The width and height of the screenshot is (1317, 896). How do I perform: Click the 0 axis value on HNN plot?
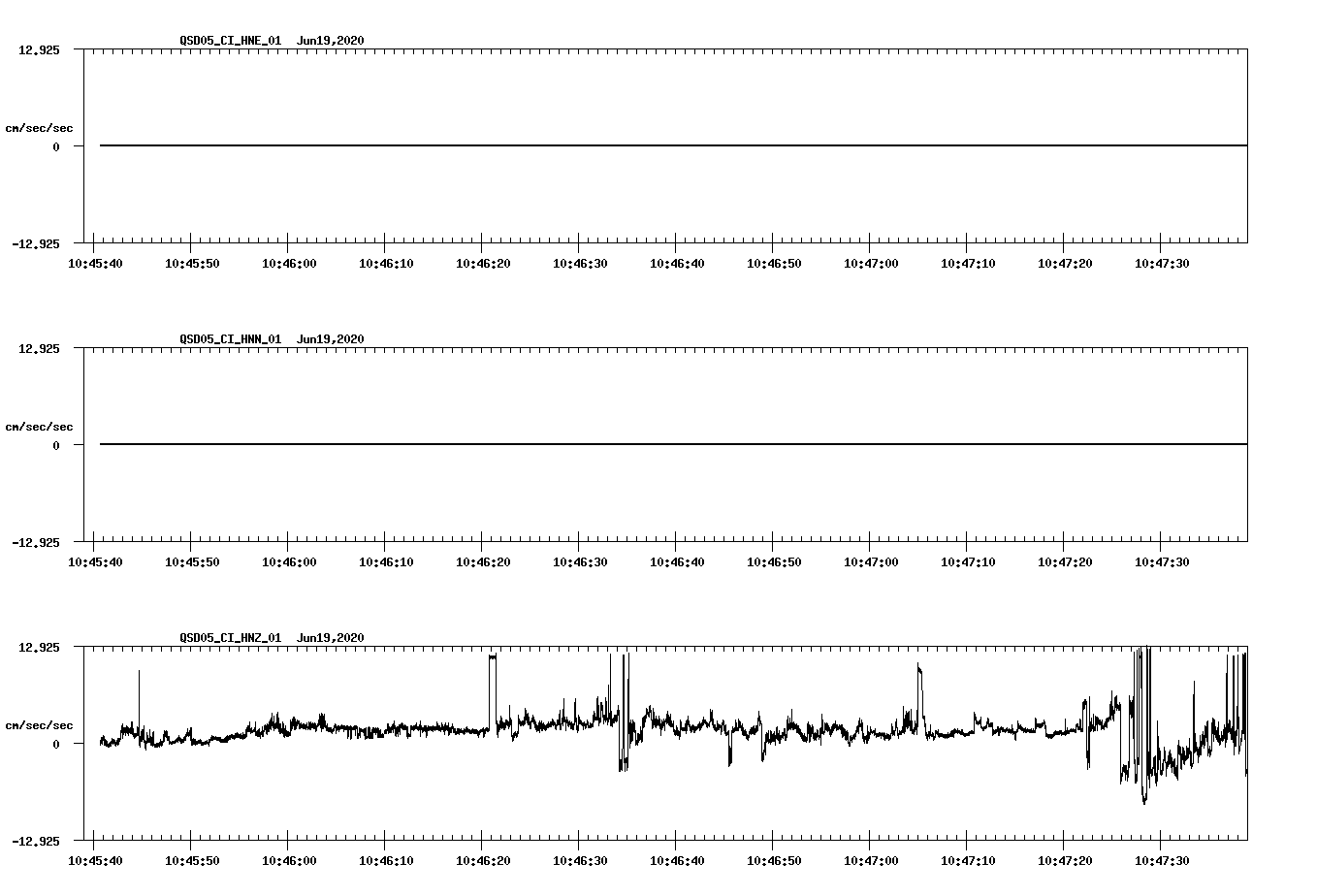56,446
